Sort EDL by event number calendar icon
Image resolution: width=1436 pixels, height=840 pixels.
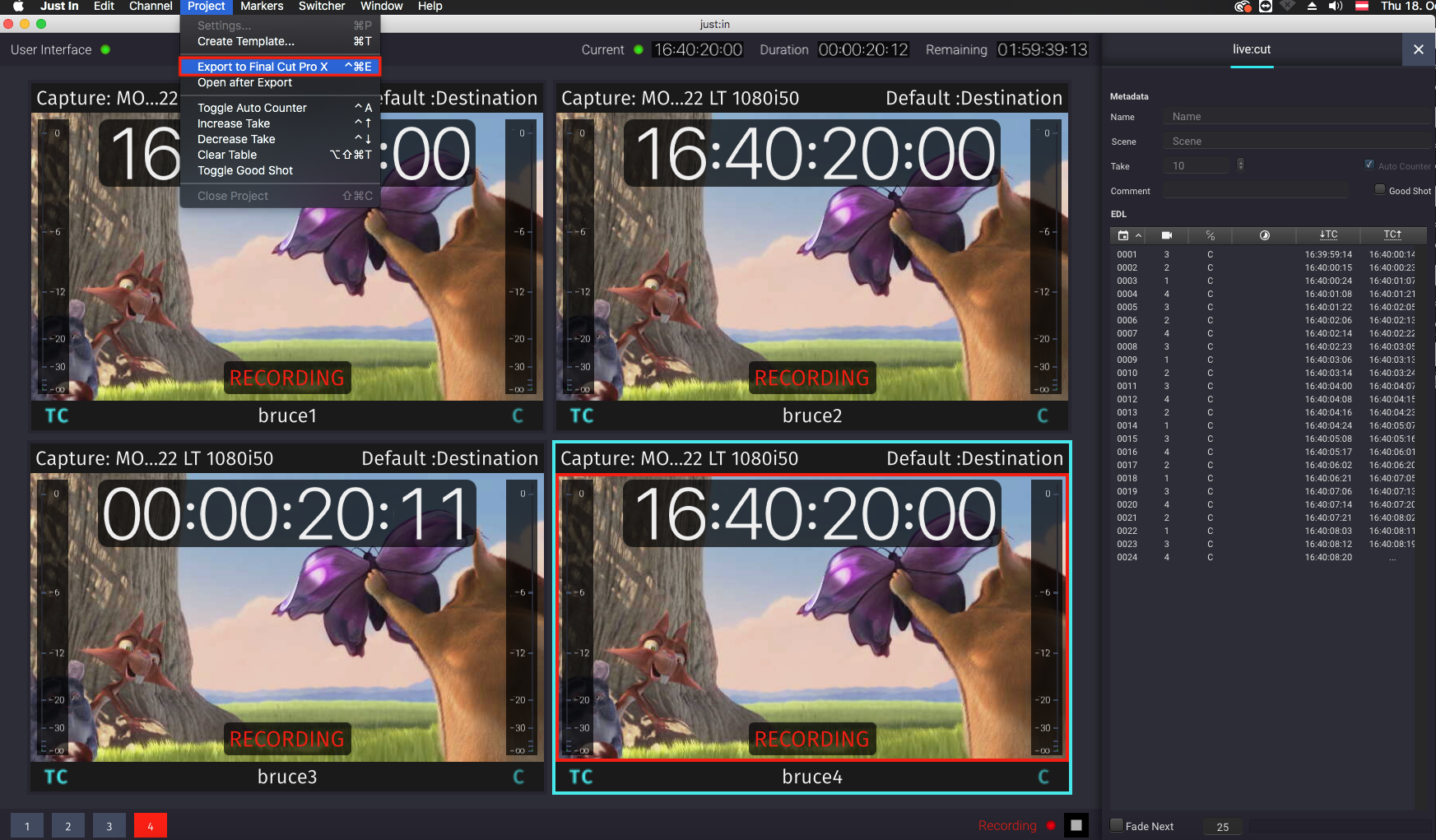1123,235
